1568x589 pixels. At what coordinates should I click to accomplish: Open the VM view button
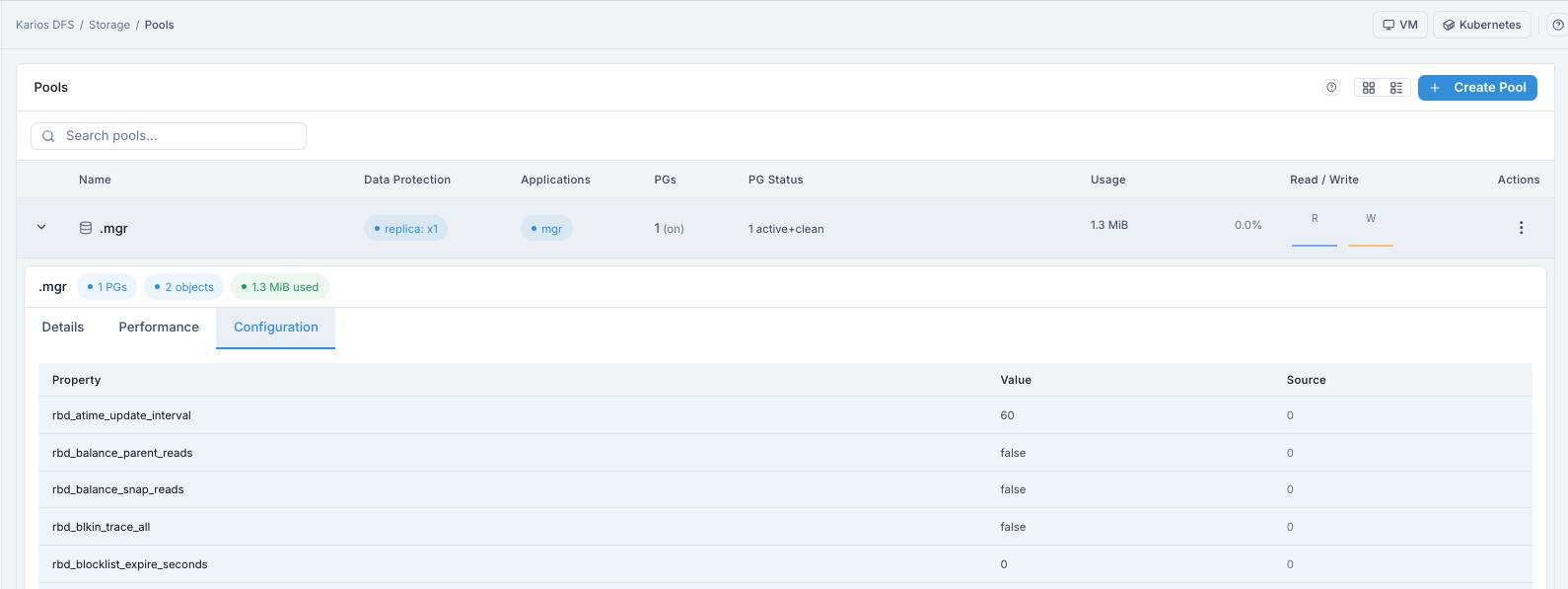point(1399,25)
